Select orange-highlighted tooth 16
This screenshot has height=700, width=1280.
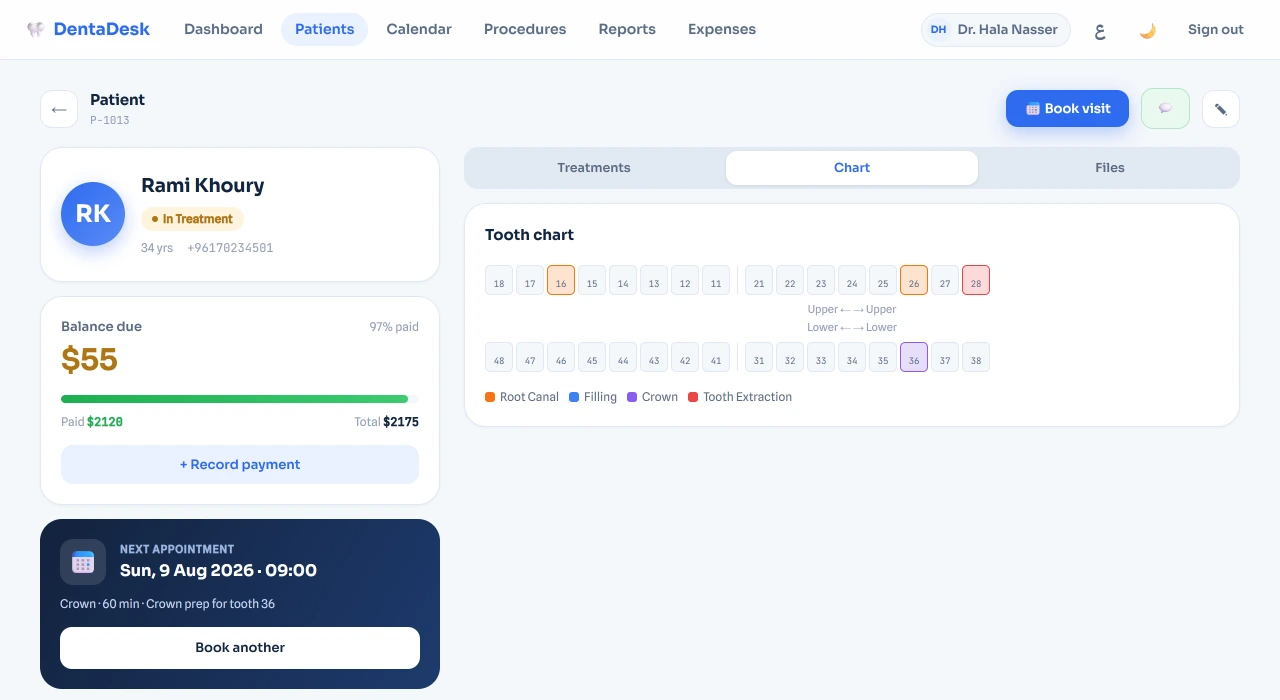pos(561,280)
